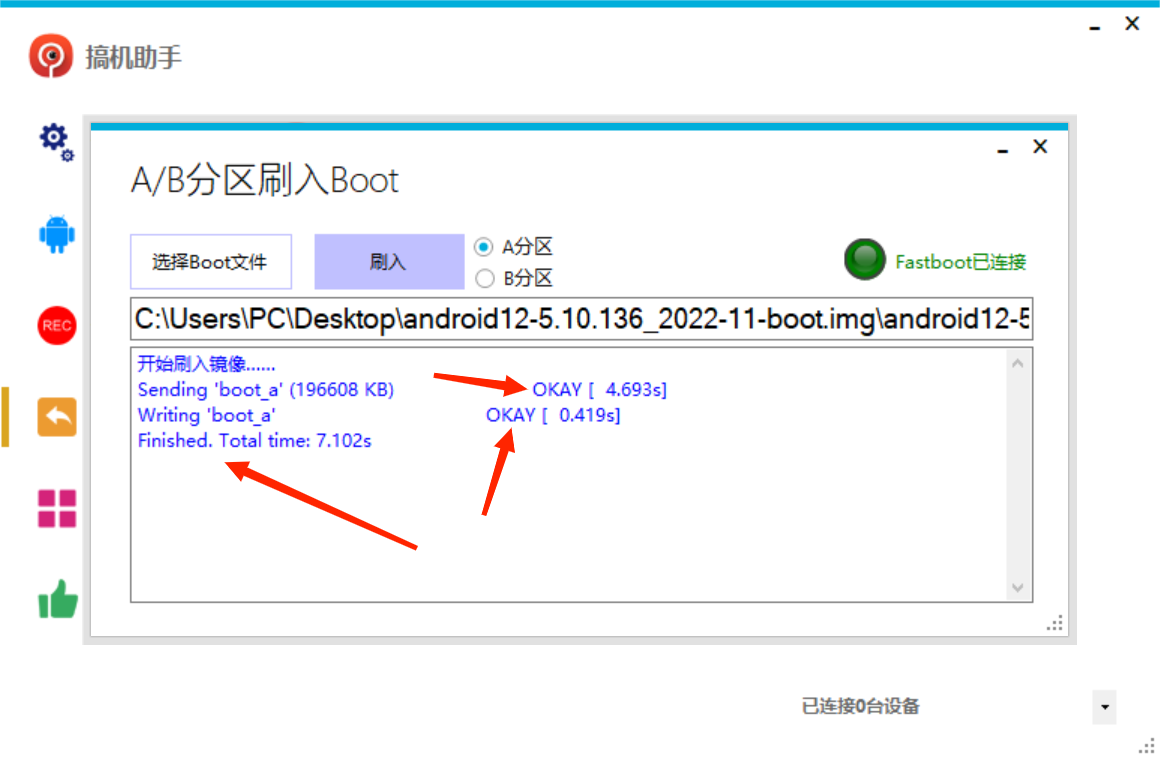Open the pink four-square grid icon

[x=56, y=508]
